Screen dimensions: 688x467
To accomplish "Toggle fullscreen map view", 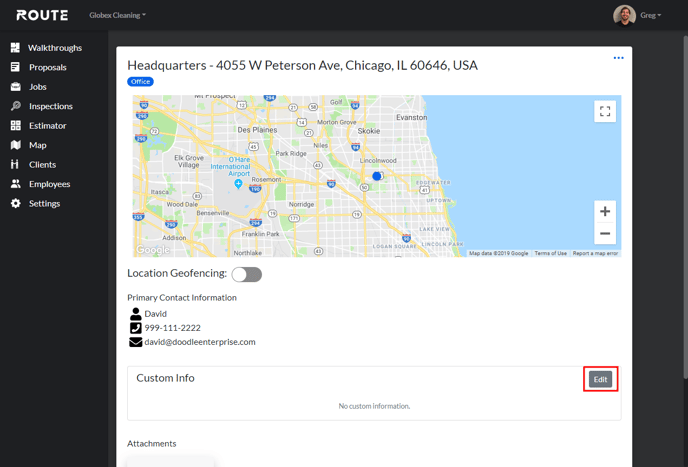I will tap(605, 111).
